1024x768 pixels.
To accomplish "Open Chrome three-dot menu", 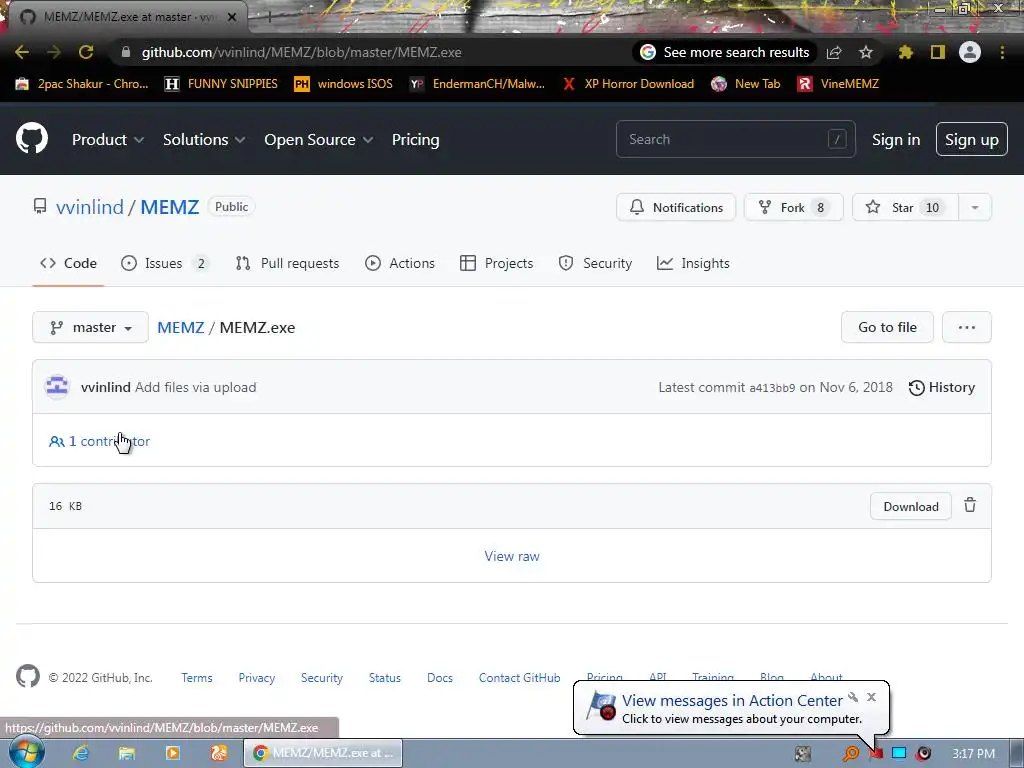I will (1002, 52).
